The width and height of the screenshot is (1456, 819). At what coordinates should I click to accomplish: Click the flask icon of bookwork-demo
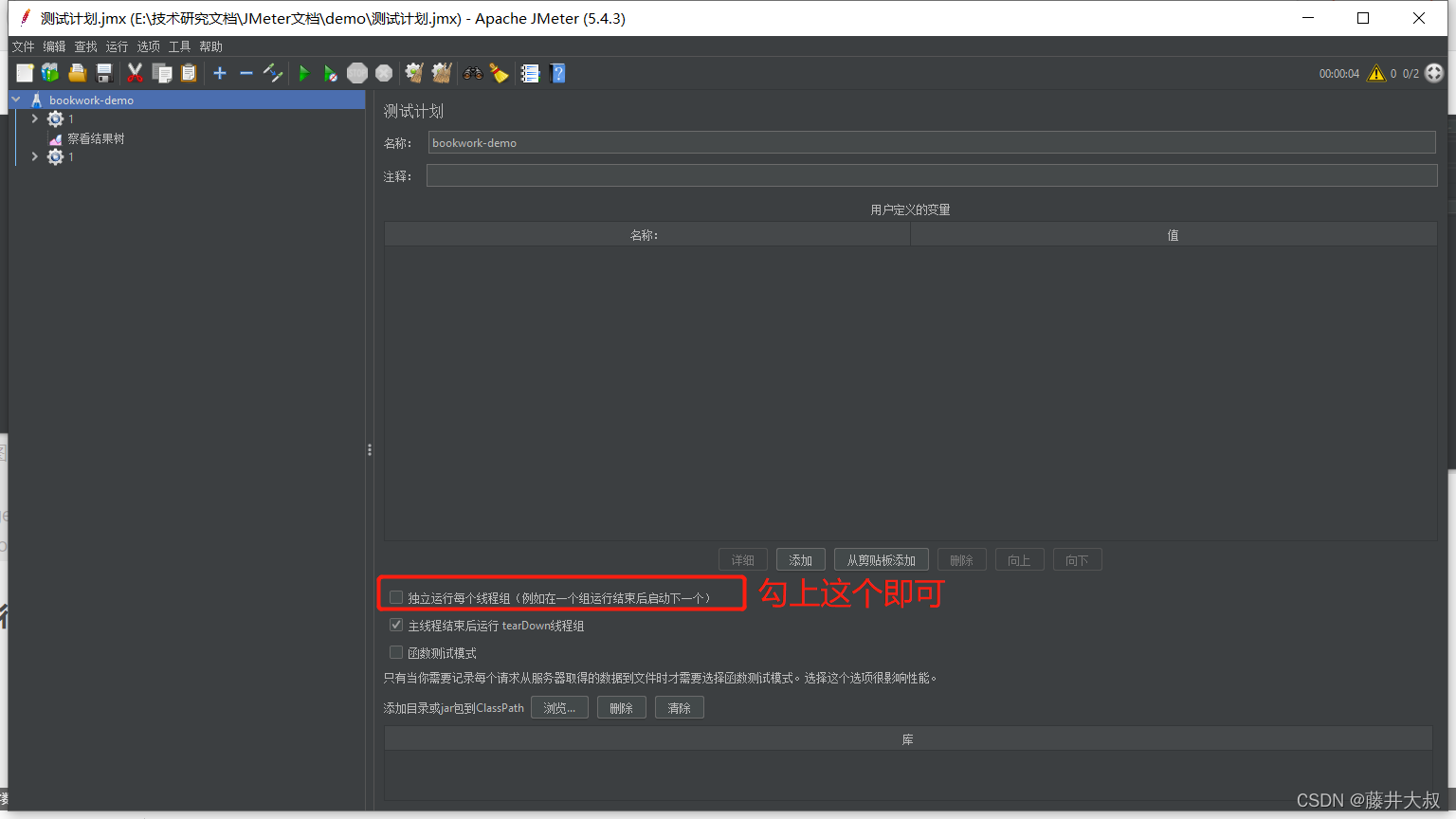pos(36,100)
